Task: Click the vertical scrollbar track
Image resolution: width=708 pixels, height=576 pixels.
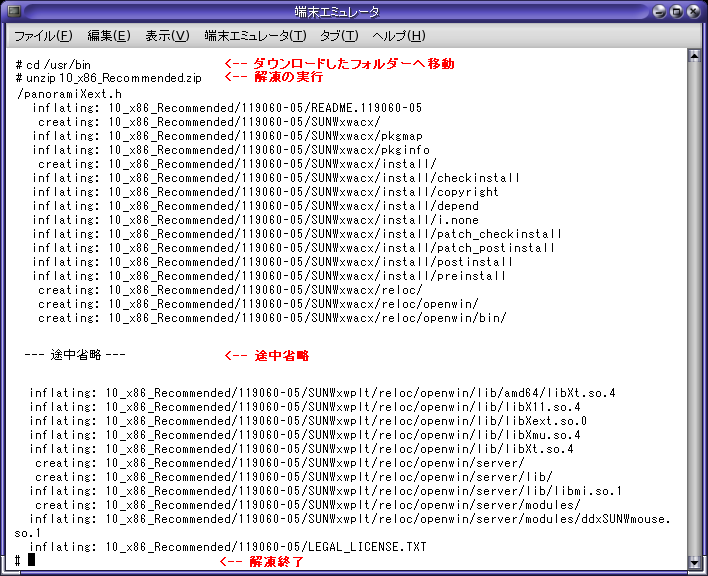Action: (694, 309)
